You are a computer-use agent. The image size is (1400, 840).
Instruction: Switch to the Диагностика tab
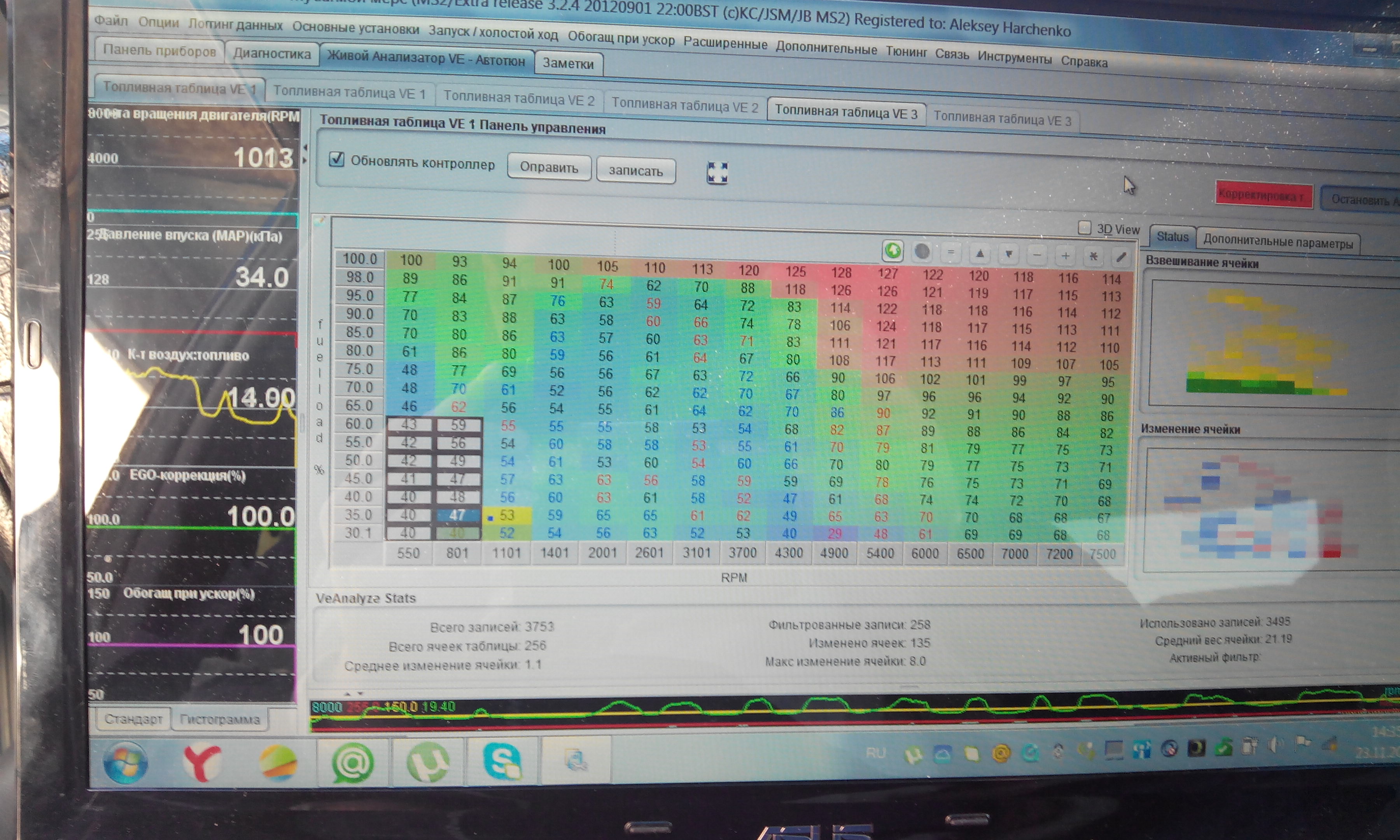click(271, 54)
